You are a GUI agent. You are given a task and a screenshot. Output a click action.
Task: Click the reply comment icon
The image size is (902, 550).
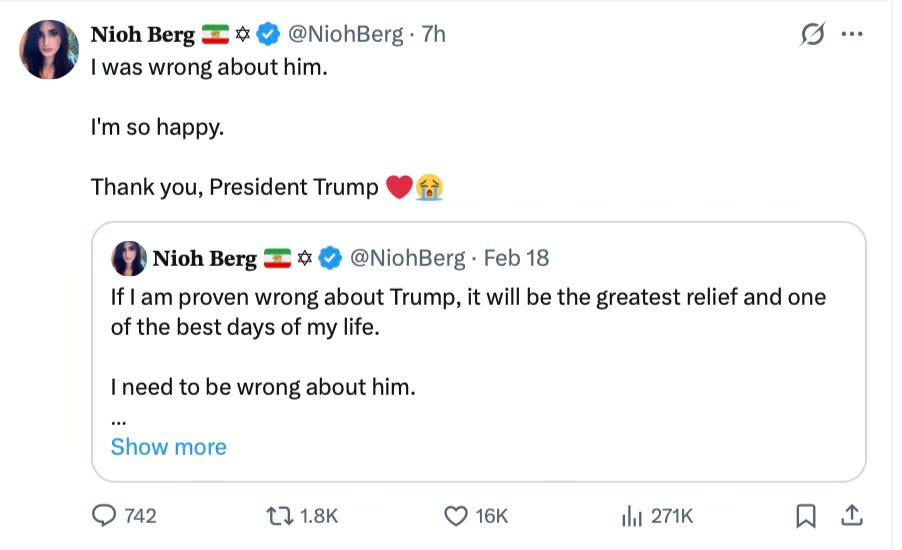(x=105, y=515)
